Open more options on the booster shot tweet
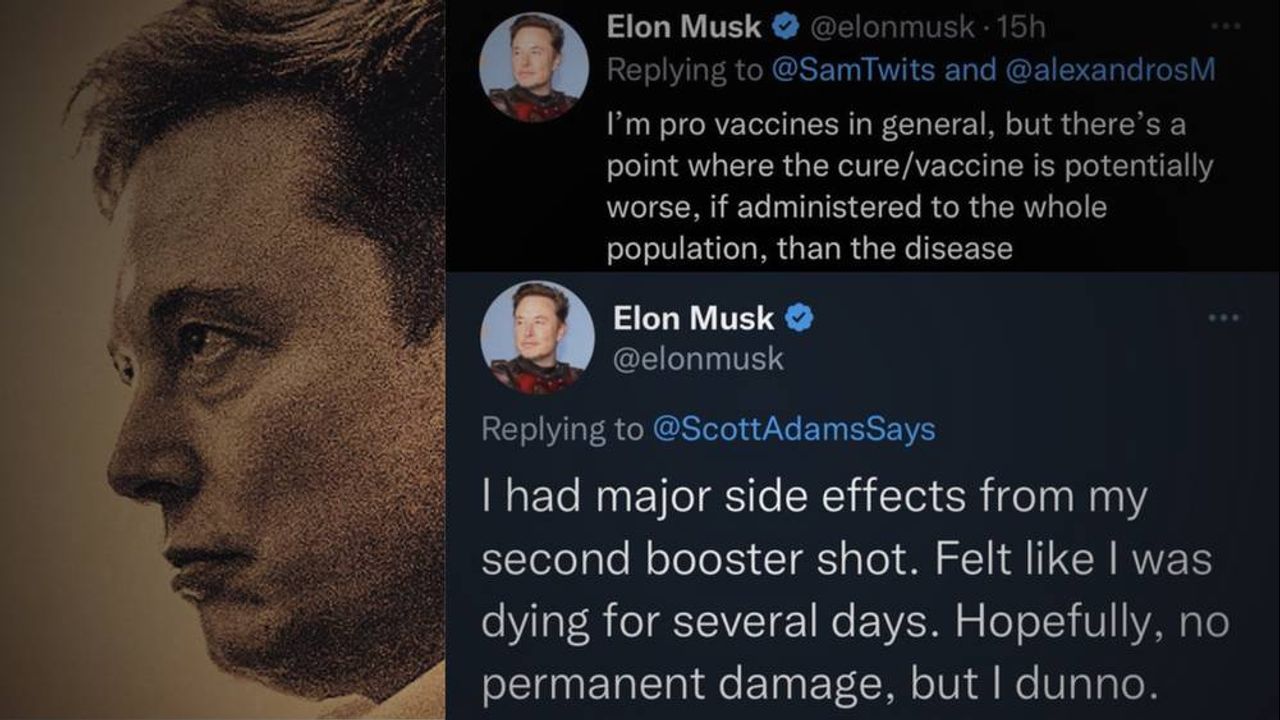This screenshot has width=1280, height=720. [1223, 318]
